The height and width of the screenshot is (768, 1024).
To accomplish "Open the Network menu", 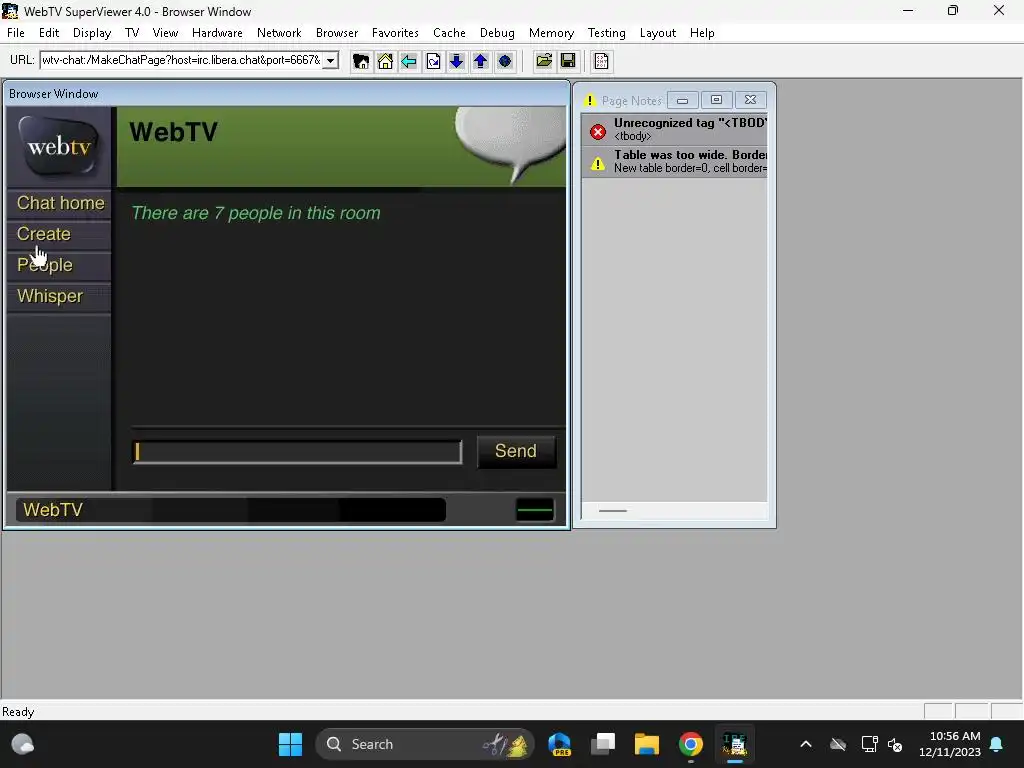I will click(x=279, y=33).
